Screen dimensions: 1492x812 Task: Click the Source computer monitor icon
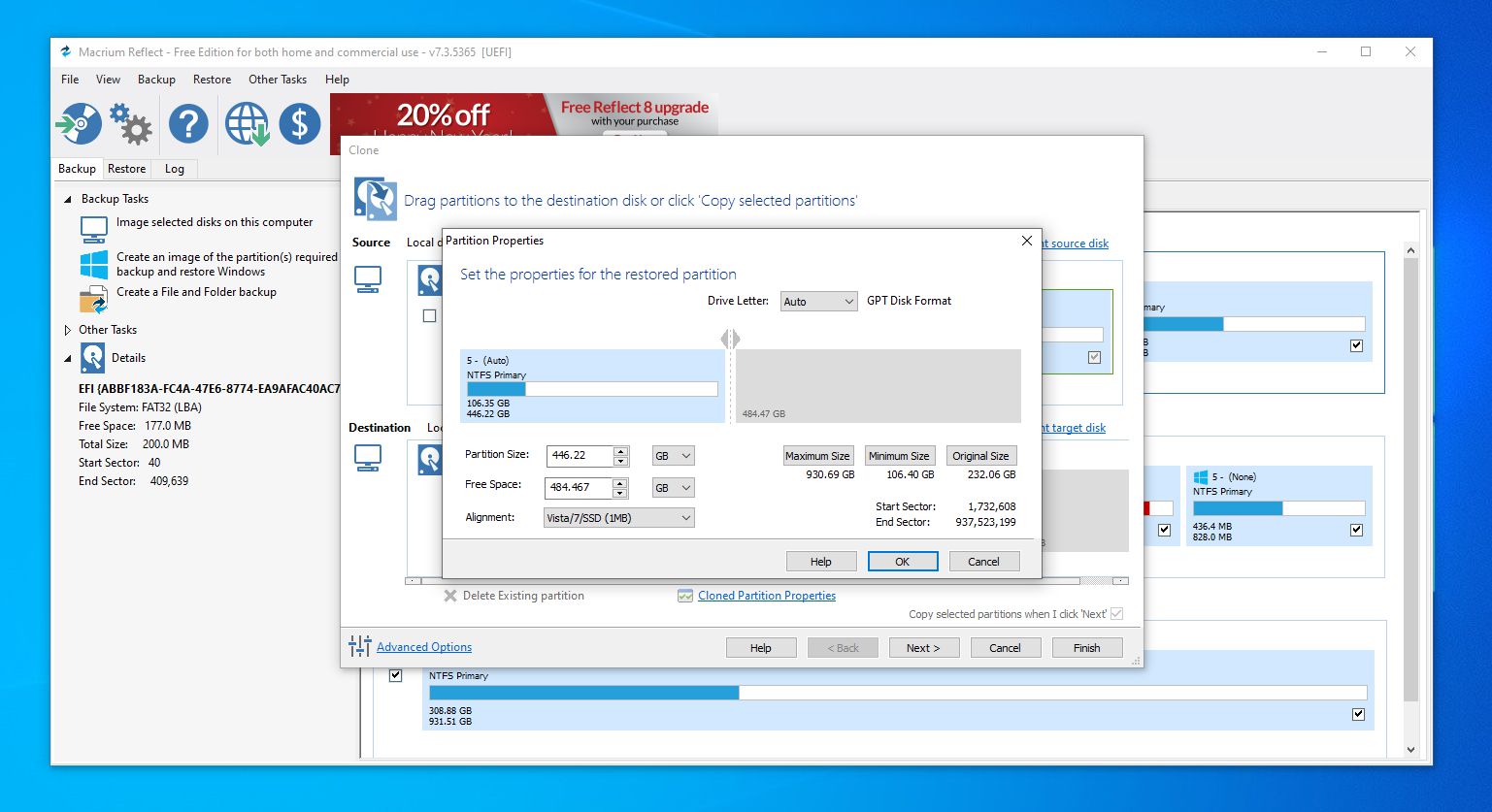point(368,279)
